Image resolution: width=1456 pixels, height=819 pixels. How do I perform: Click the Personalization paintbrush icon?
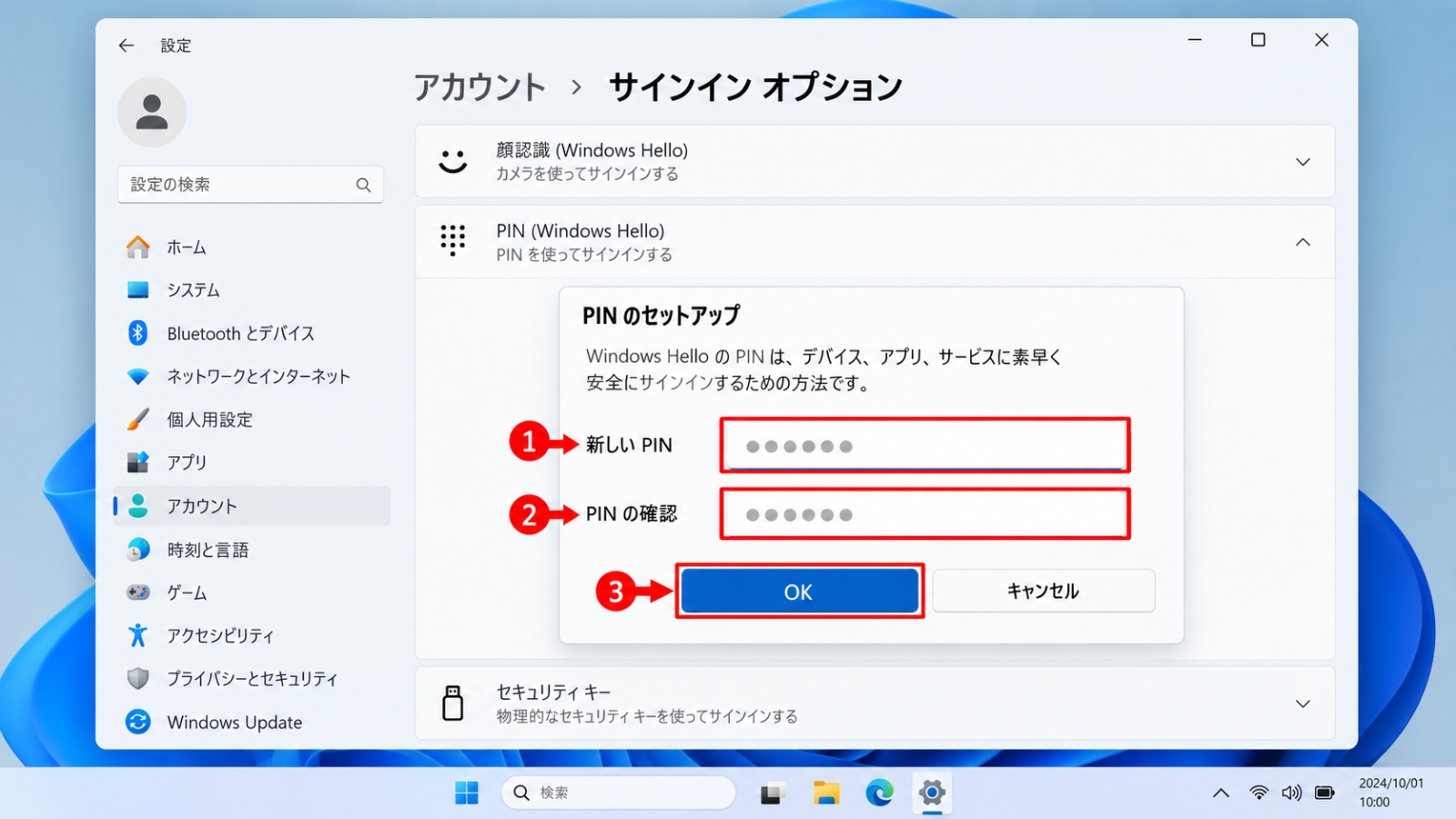138,420
